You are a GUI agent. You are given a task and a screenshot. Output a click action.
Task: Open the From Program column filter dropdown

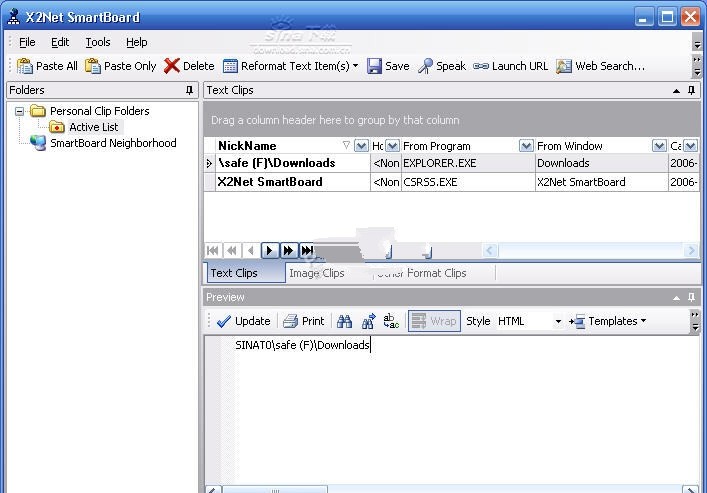526,146
